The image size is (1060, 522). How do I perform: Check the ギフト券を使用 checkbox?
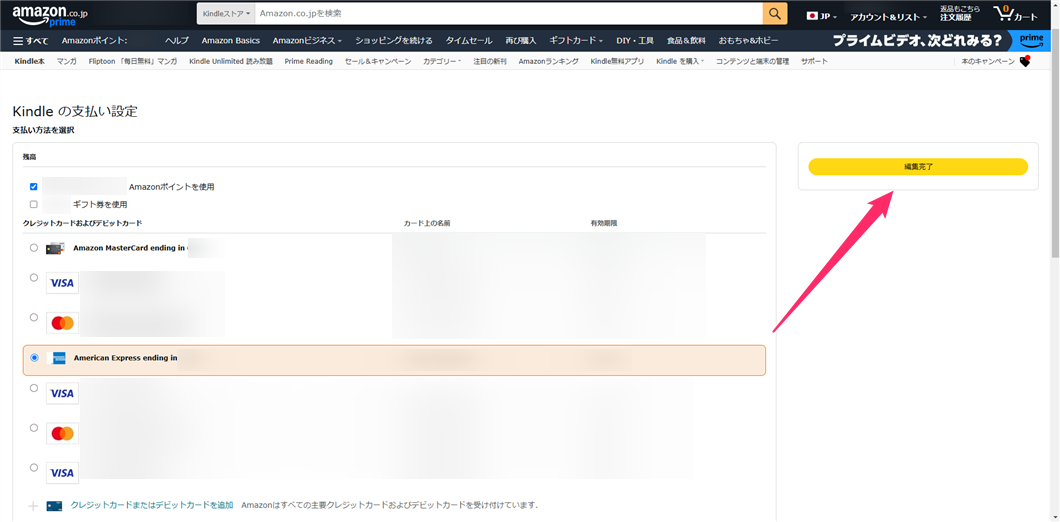[x=34, y=204]
